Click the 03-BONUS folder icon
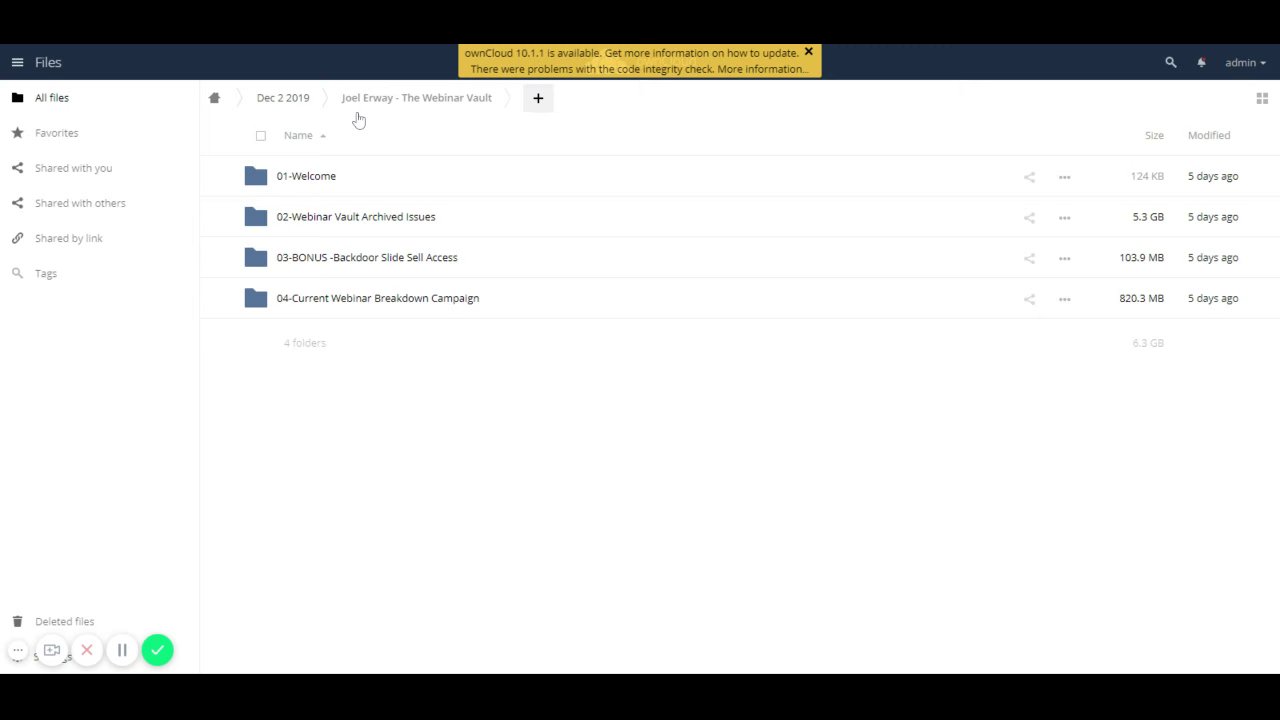Viewport: 1280px width, 720px height. [256, 258]
